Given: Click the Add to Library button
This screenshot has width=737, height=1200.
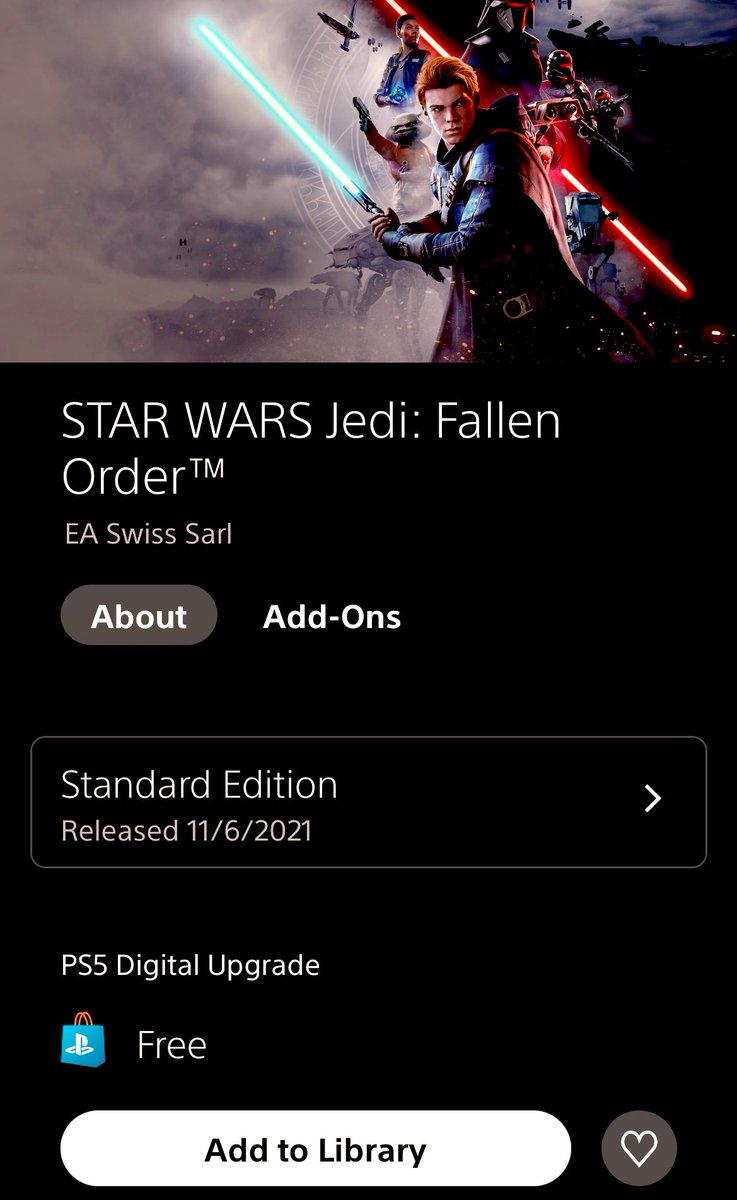Looking at the screenshot, I should click(316, 1149).
